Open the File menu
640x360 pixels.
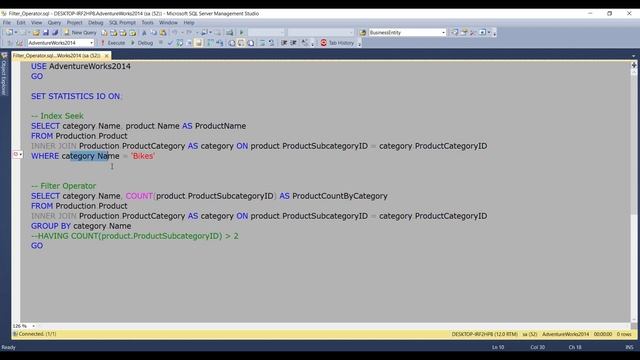click(7, 22)
